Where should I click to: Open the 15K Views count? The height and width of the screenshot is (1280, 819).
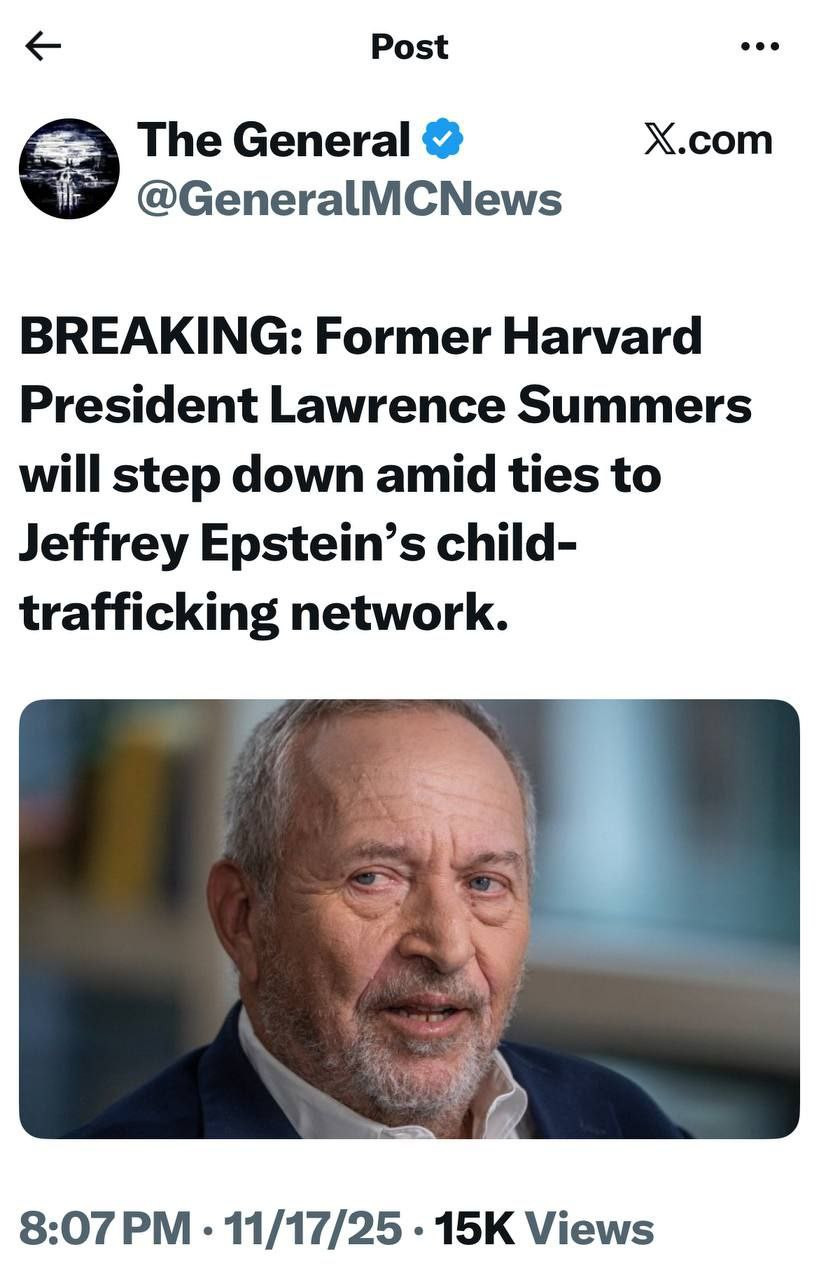tap(544, 1228)
